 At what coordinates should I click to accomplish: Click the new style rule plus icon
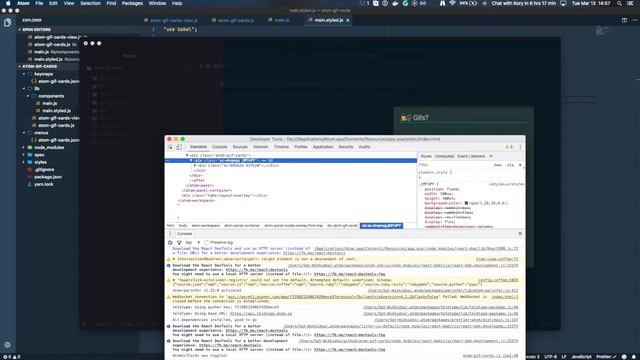pyautogui.click(x=520, y=165)
